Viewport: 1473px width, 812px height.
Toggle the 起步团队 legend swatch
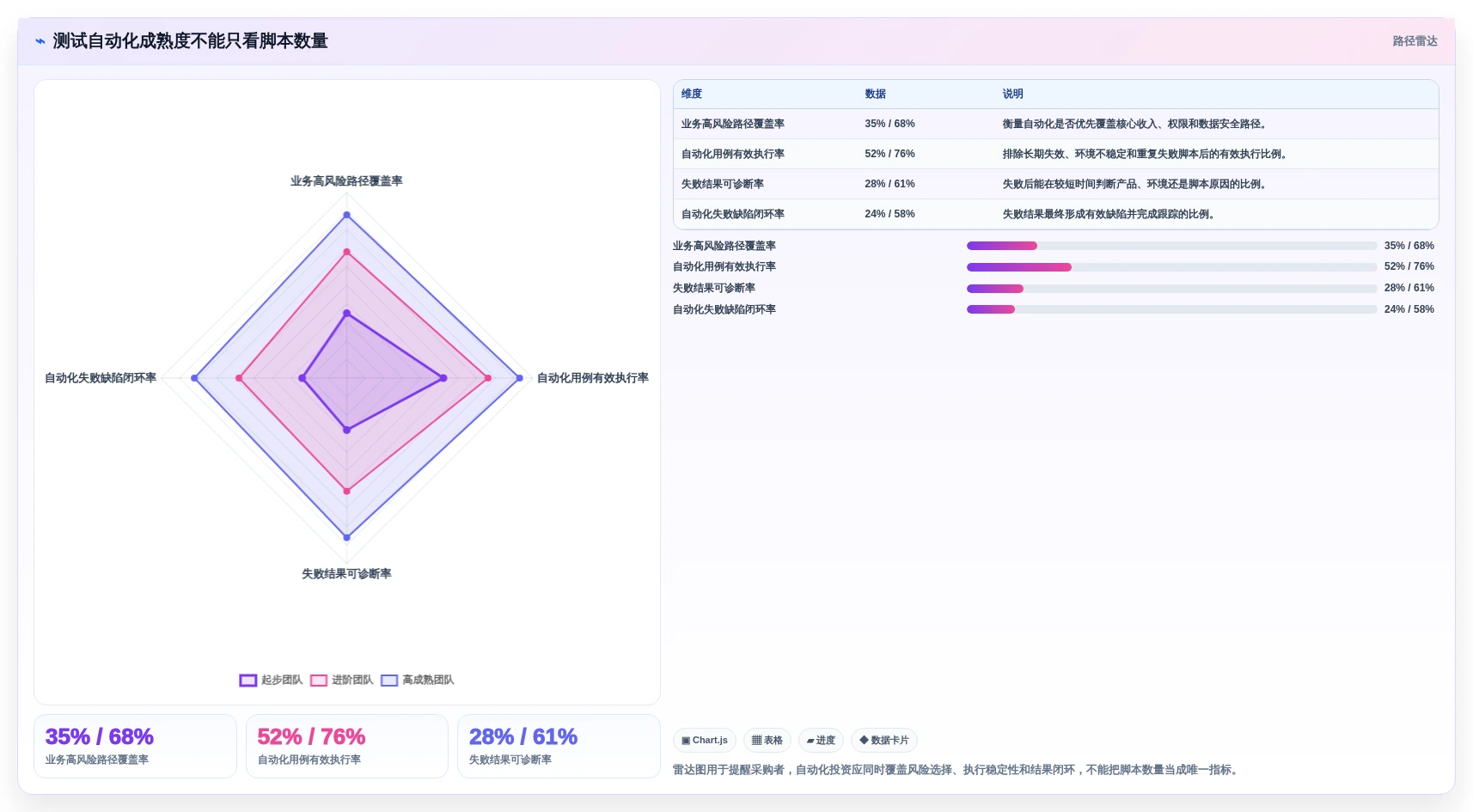[x=248, y=681]
